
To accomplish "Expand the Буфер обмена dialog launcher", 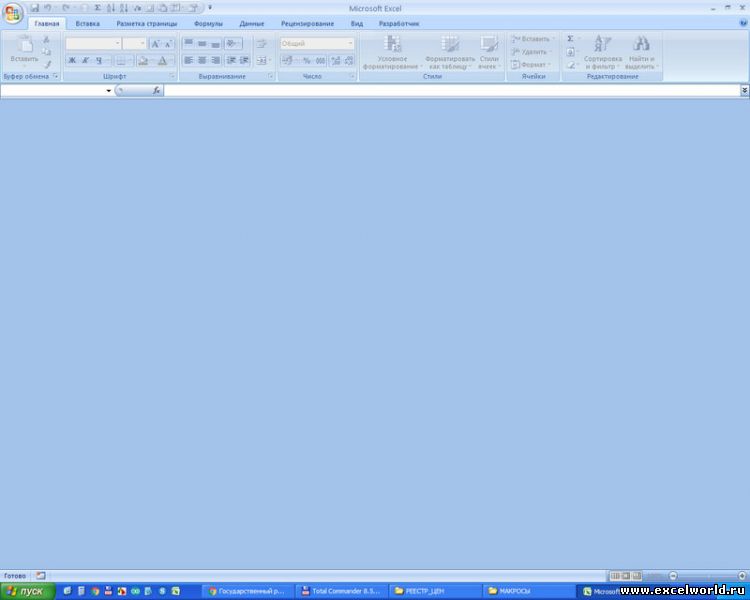I will [x=55, y=76].
